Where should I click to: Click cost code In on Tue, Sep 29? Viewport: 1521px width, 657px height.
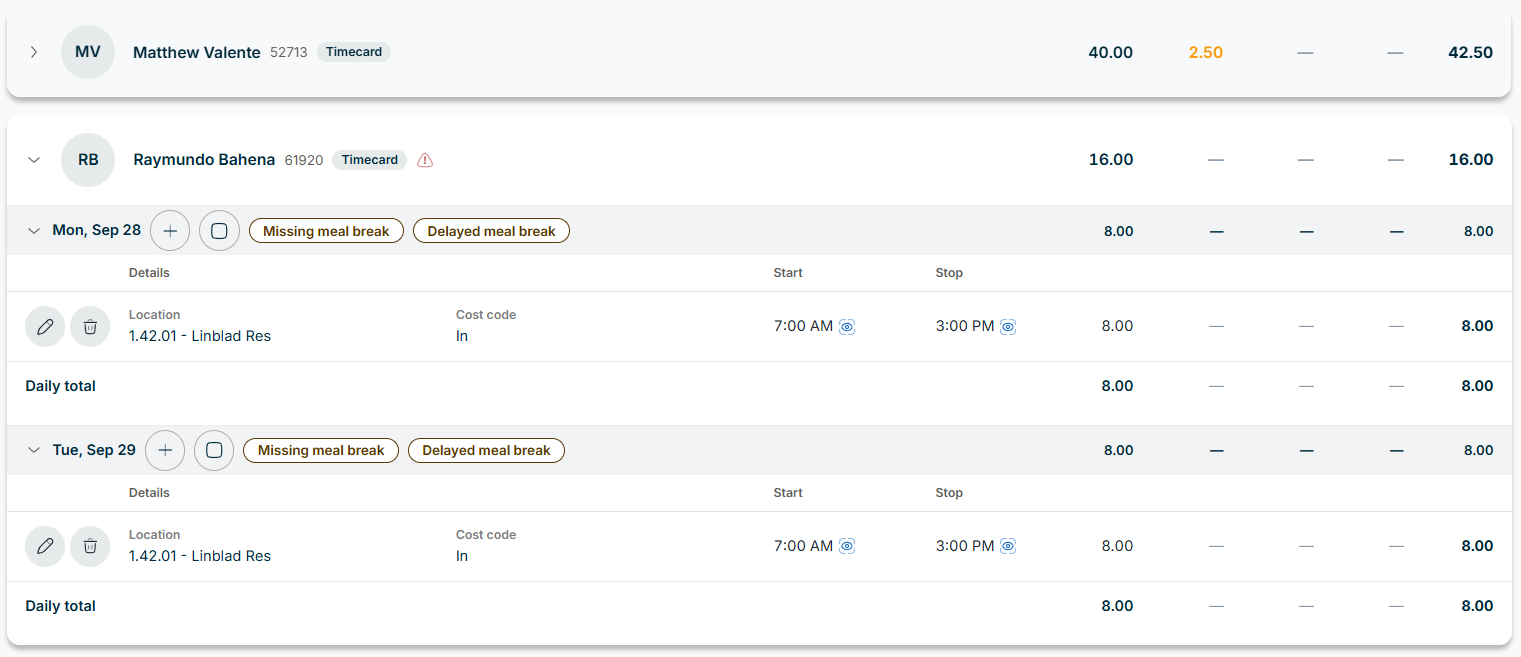pyautogui.click(x=462, y=556)
